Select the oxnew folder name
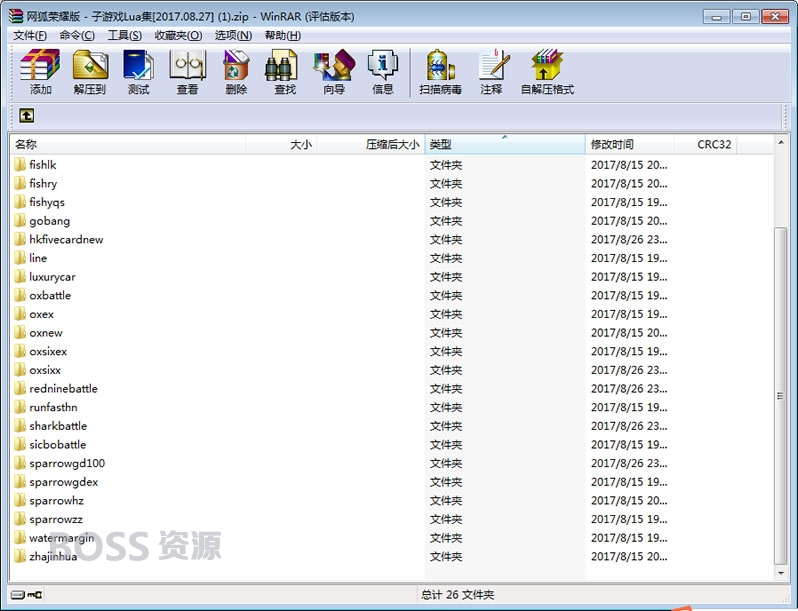 [46, 333]
